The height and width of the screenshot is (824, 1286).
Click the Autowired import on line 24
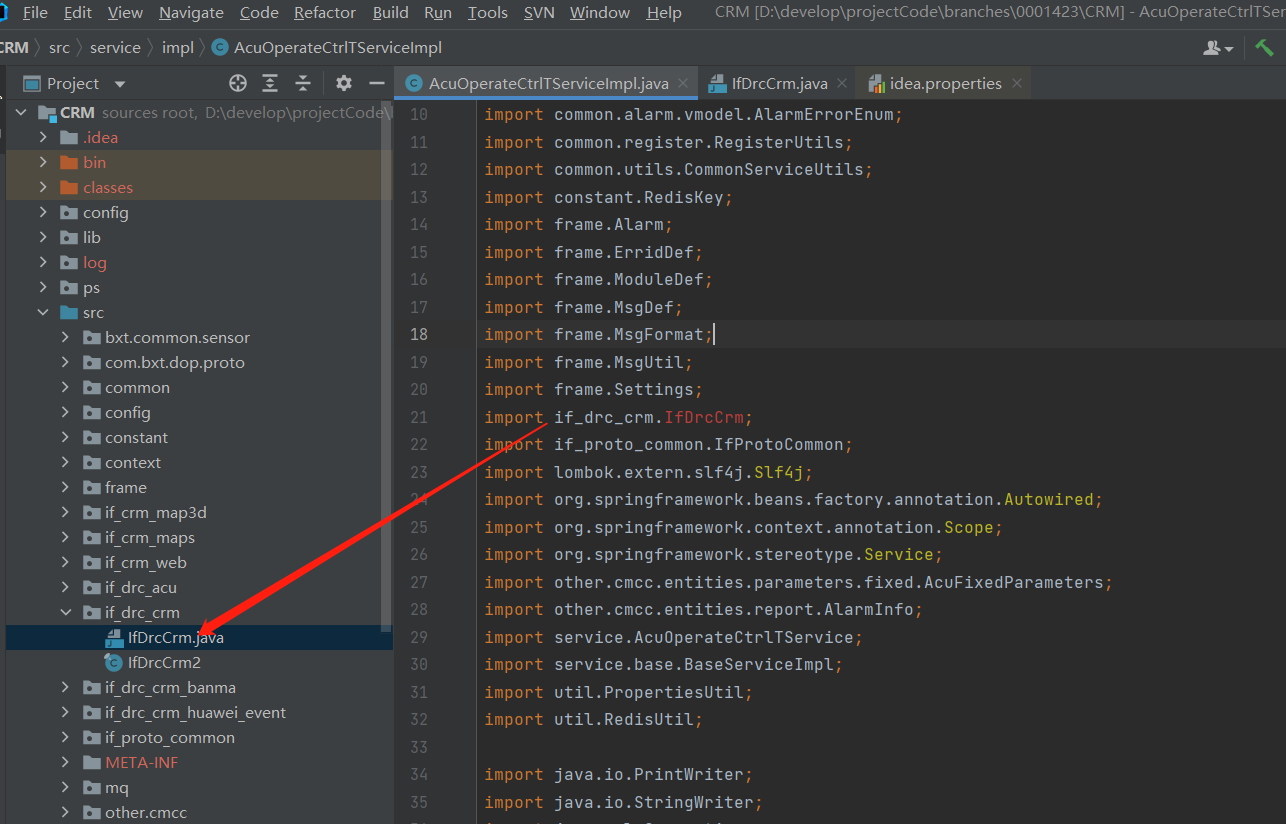1049,499
